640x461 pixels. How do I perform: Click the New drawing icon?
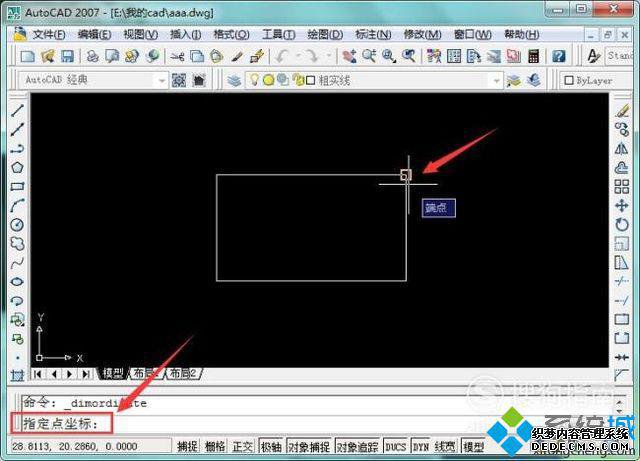27,56
